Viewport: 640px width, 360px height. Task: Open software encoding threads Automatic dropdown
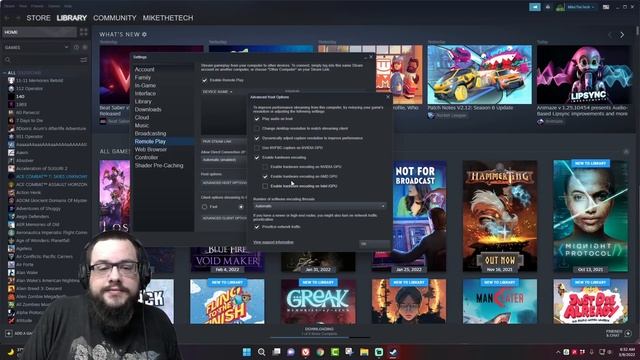point(319,206)
